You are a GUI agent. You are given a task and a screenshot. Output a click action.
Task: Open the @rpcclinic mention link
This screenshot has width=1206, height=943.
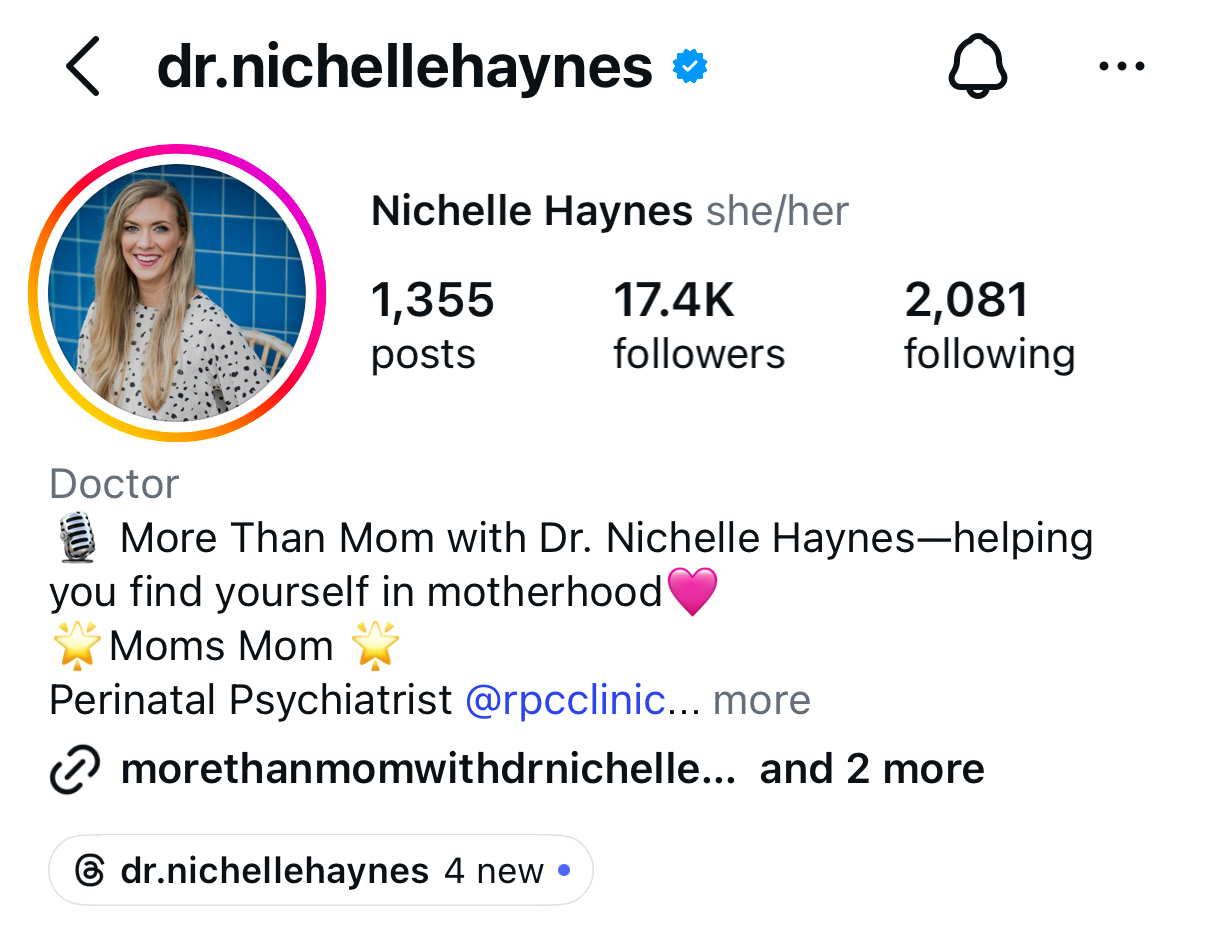565,701
